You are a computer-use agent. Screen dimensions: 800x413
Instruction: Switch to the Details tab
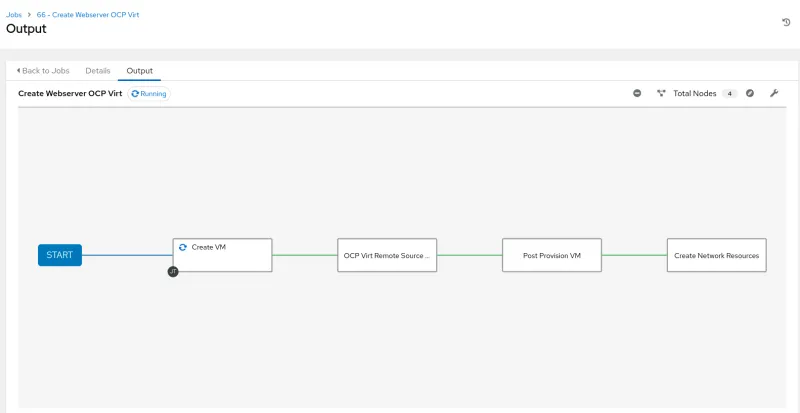coord(98,71)
